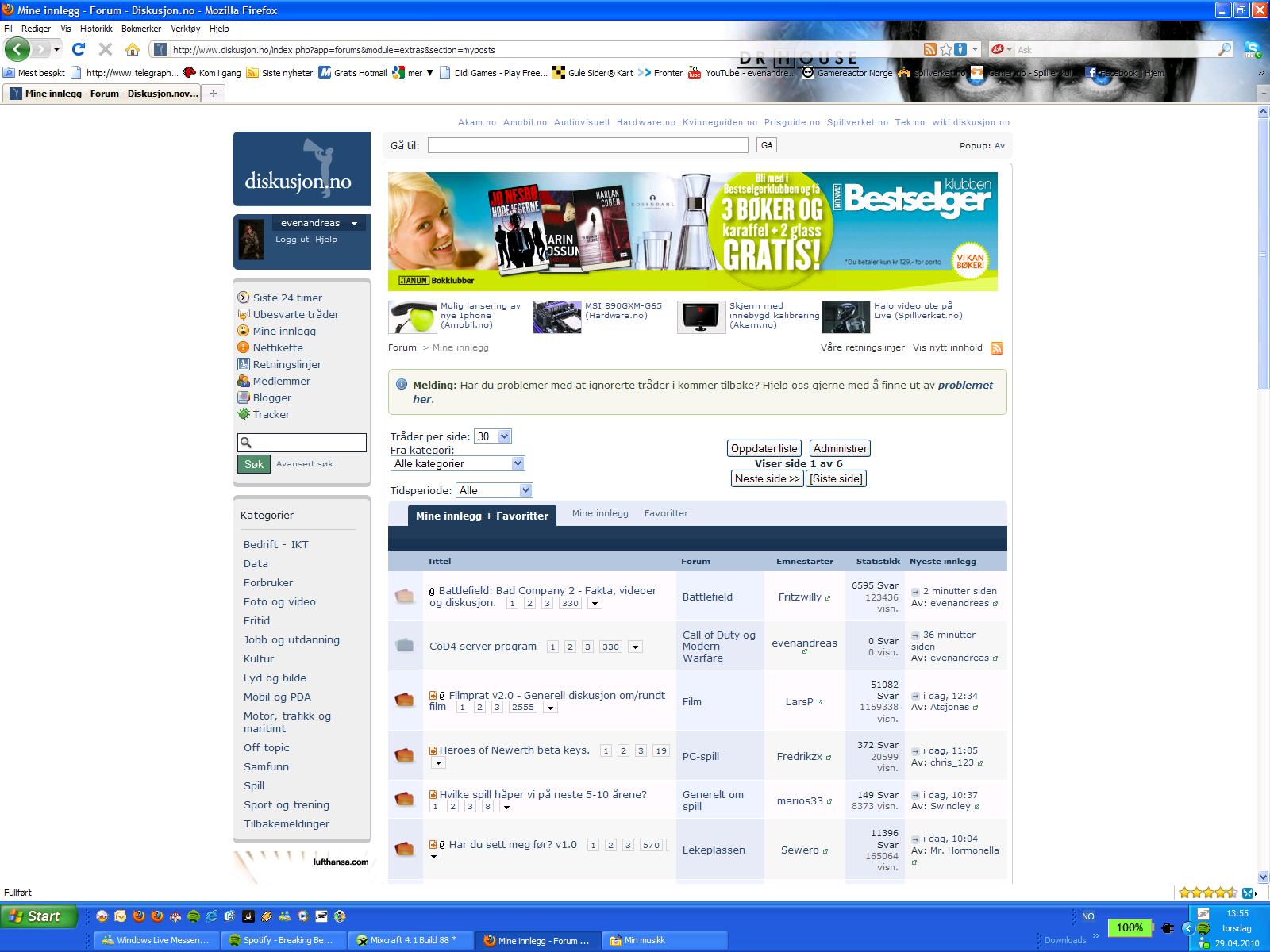Screen dimensions: 1270x952
Task: Click folder icon of Filmprat v2.0 thread
Action: (405, 701)
